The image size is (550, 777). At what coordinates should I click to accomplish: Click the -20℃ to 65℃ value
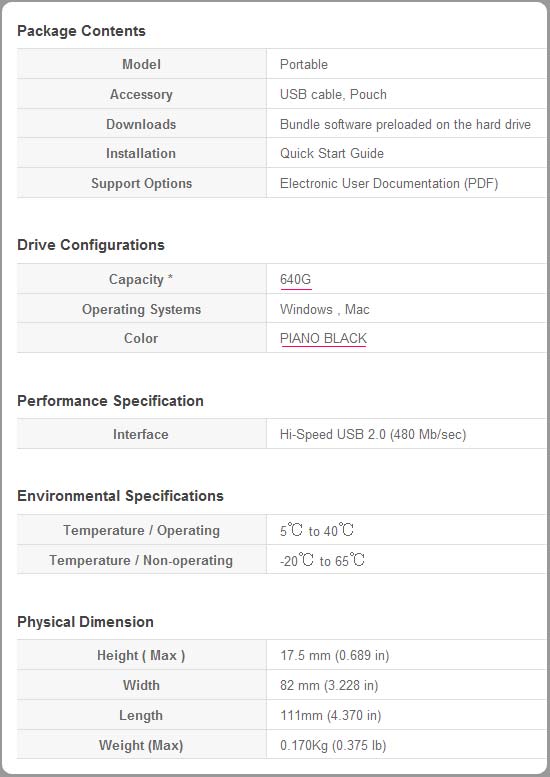[x=322, y=560]
